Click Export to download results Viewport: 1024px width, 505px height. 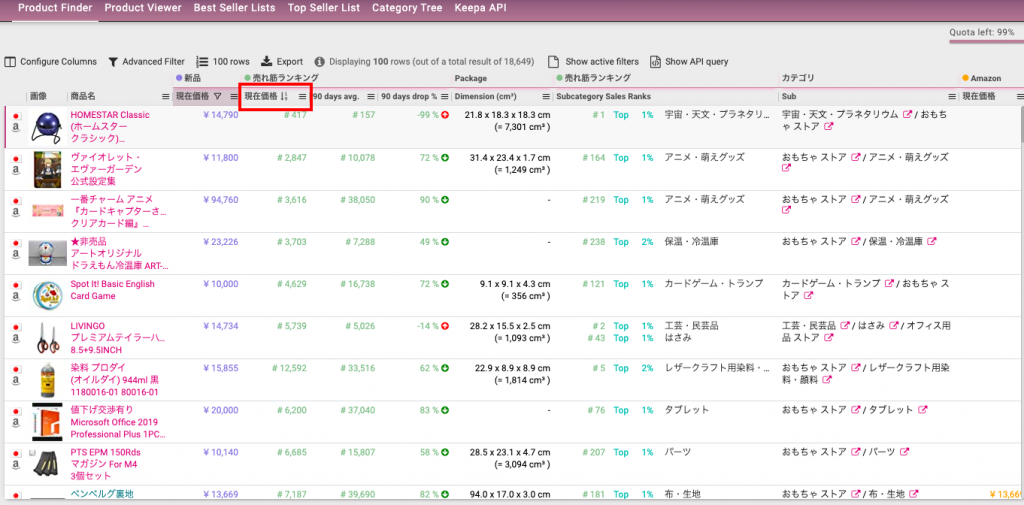[x=282, y=62]
